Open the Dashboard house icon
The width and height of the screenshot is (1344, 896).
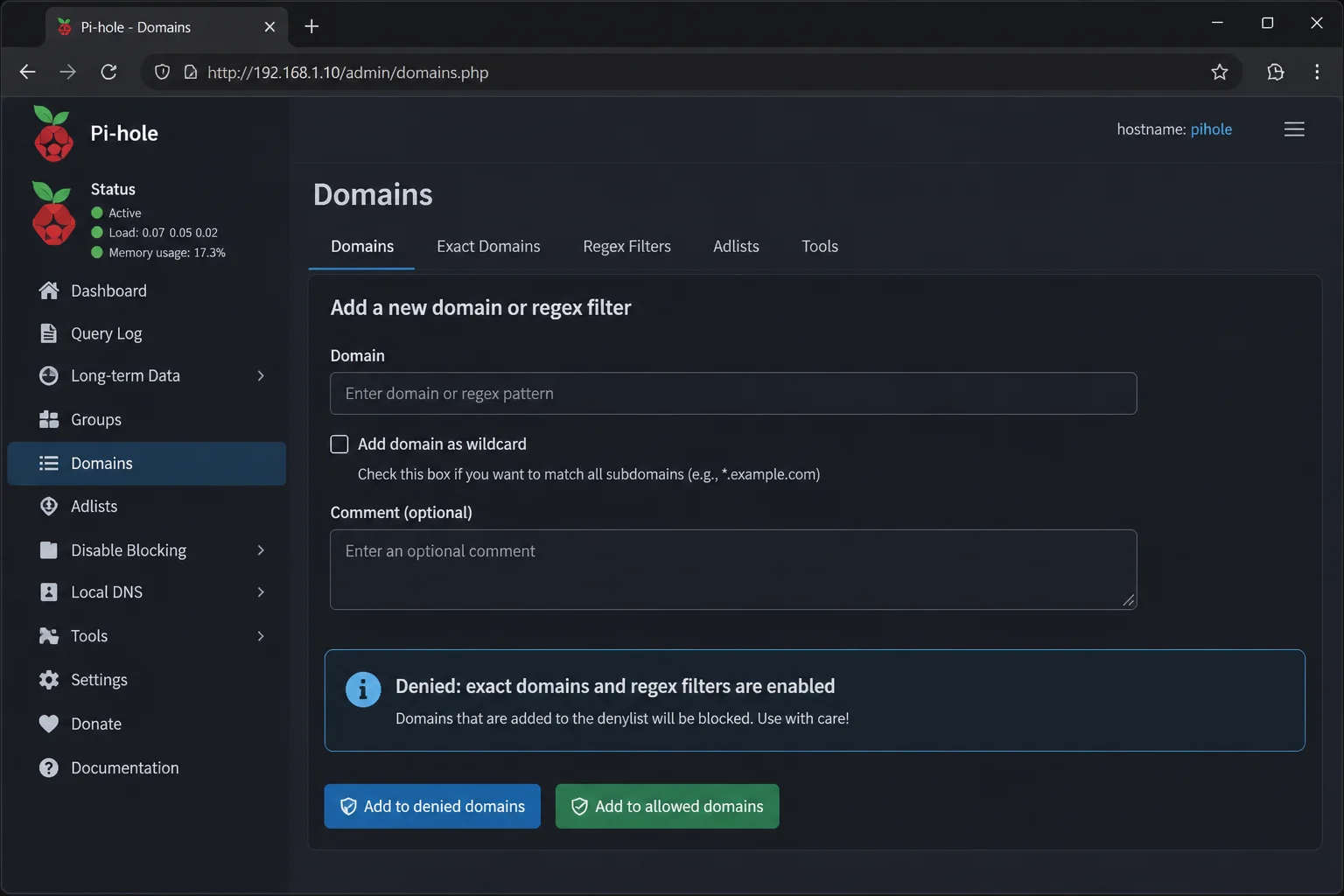tap(49, 290)
